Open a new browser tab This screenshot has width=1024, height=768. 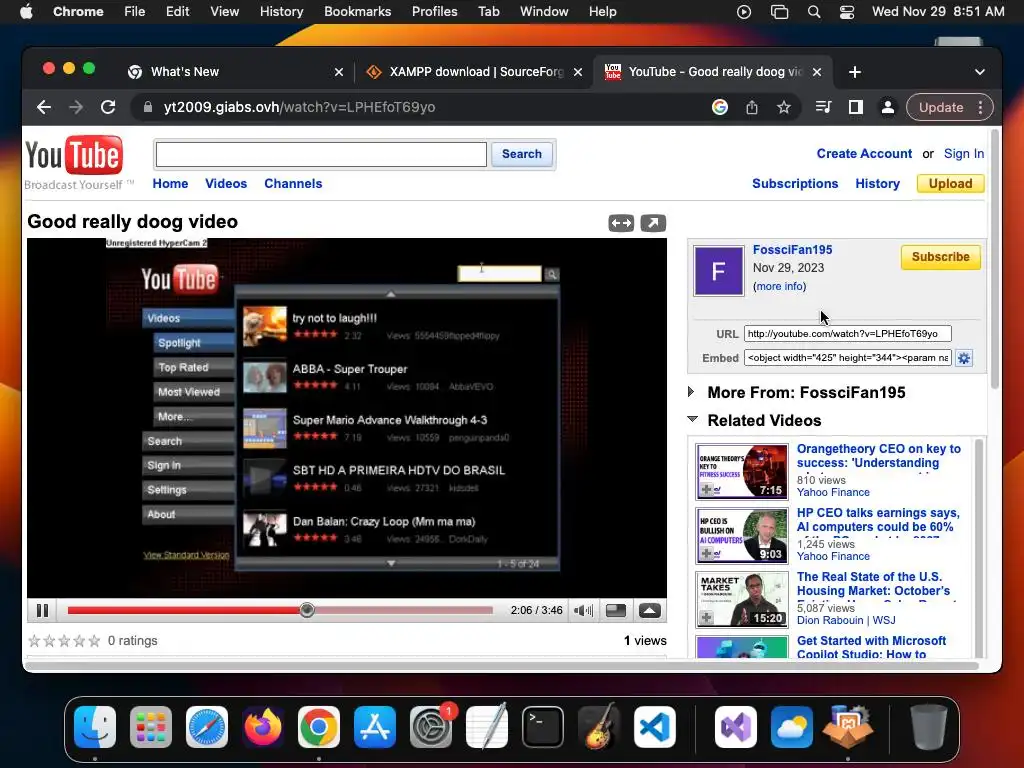point(855,72)
